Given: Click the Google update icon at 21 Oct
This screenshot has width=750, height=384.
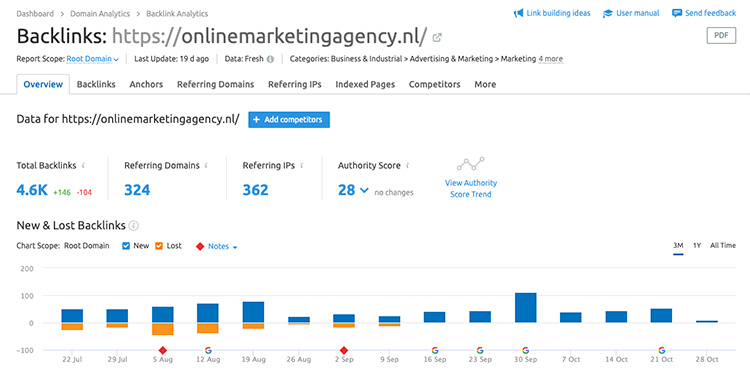Looking at the screenshot, I should click(662, 351).
